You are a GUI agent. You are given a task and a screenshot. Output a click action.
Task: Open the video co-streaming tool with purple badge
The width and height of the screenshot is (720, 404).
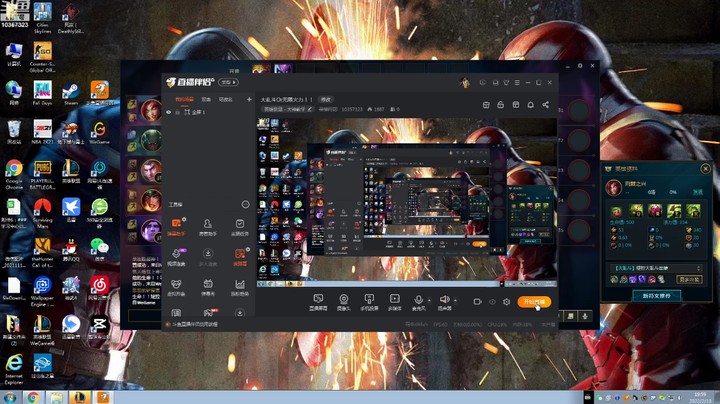click(x=176, y=257)
